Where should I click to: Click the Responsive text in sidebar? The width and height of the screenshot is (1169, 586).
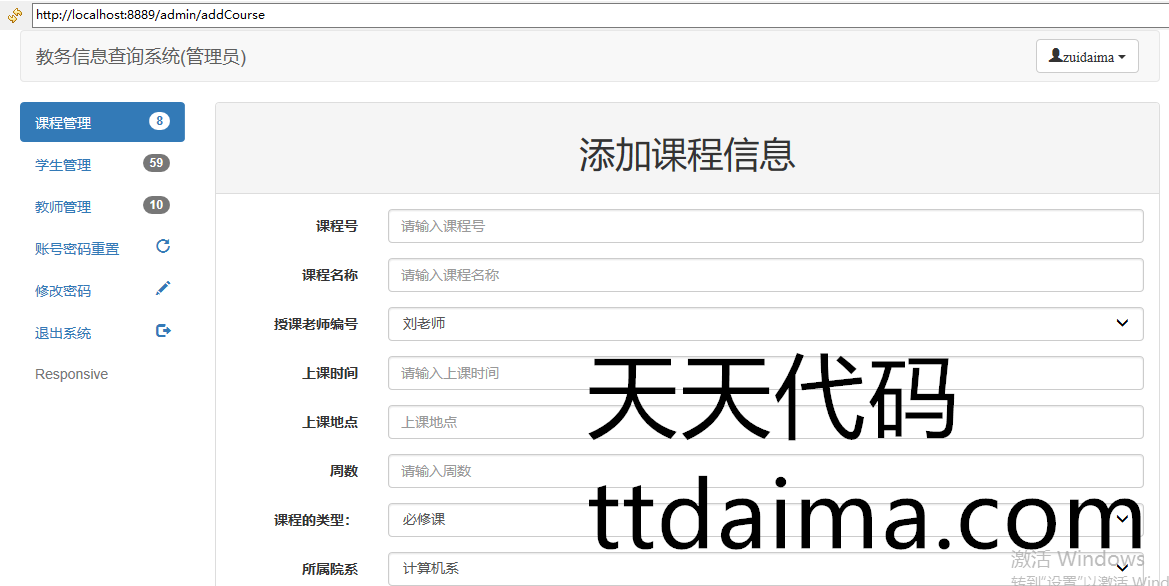pos(72,374)
